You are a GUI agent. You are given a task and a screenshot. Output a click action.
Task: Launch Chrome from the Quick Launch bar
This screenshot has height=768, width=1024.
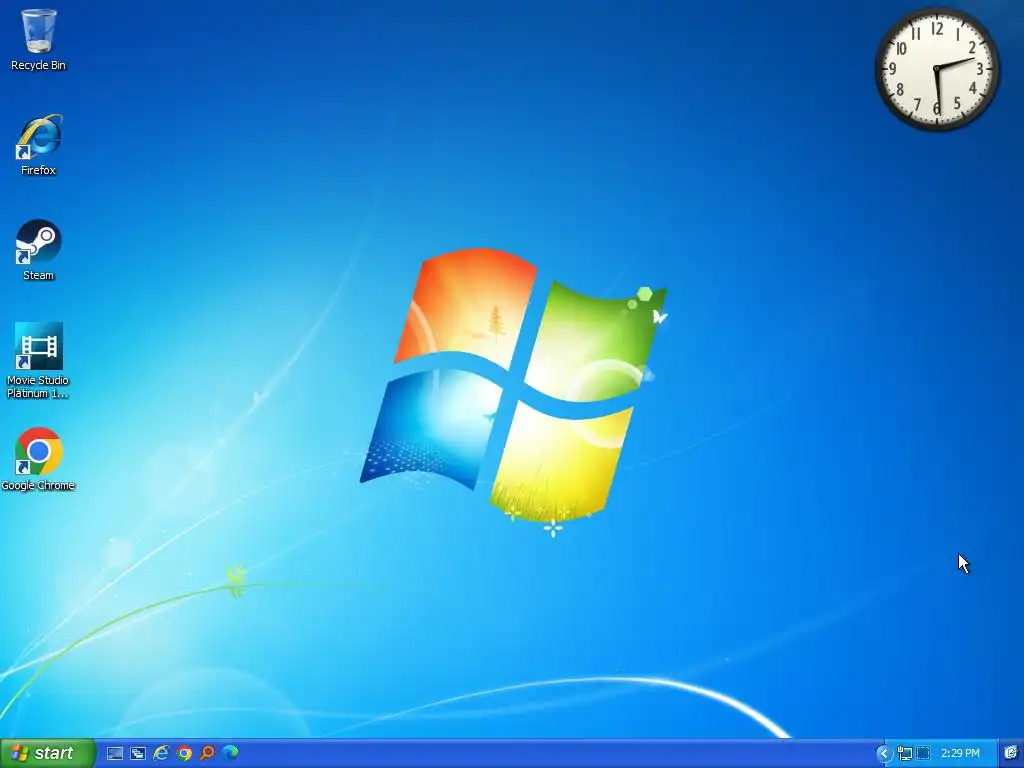point(184,754)
